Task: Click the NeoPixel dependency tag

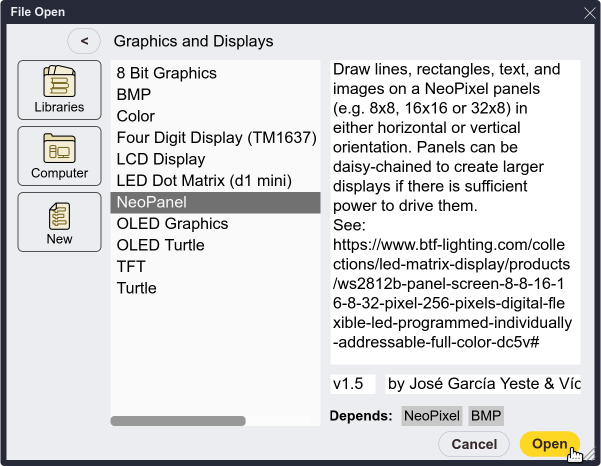Action: (x=432, y=416)
